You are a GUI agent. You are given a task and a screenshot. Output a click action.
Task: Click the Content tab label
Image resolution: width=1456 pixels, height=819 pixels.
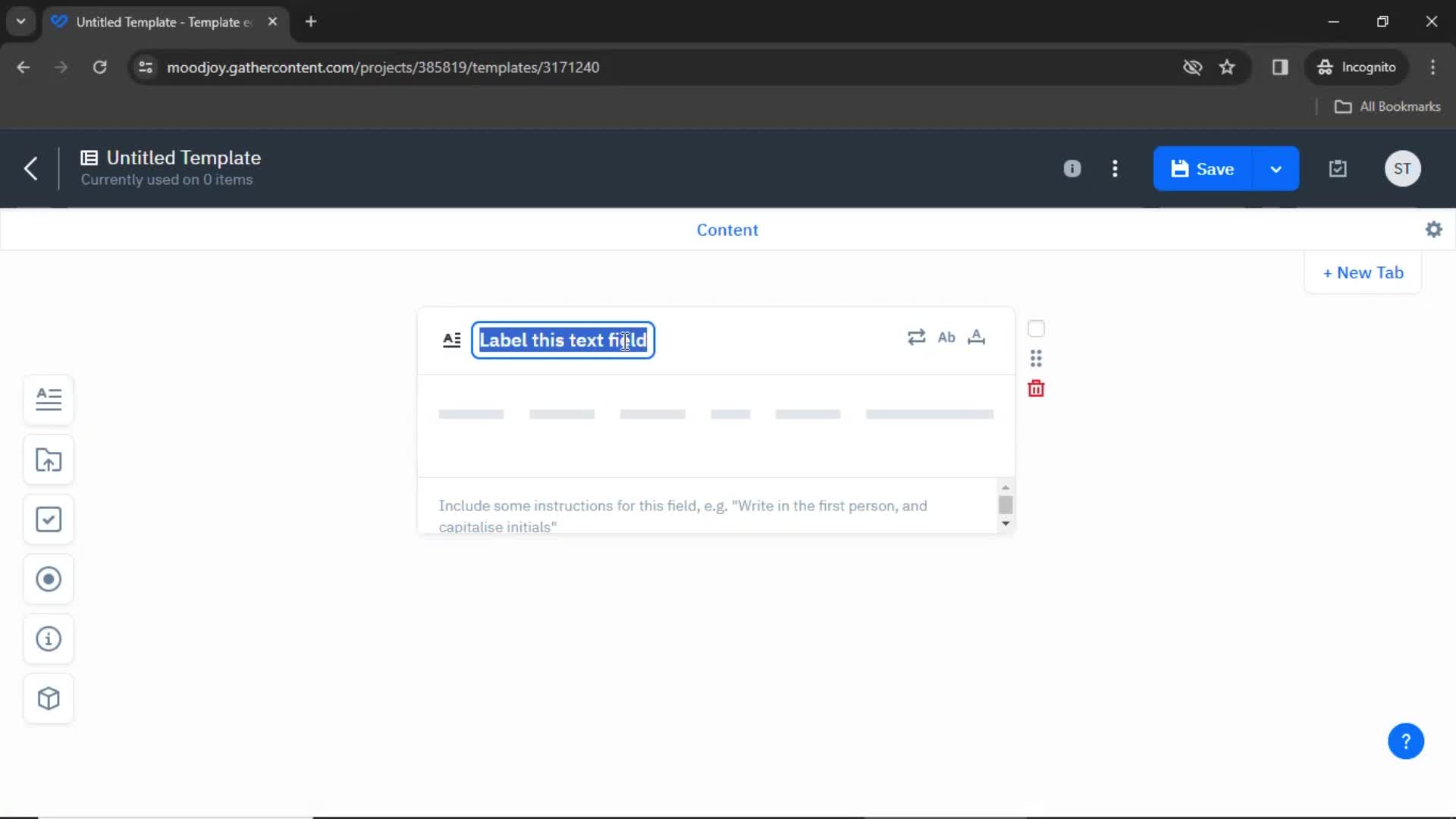728,229
